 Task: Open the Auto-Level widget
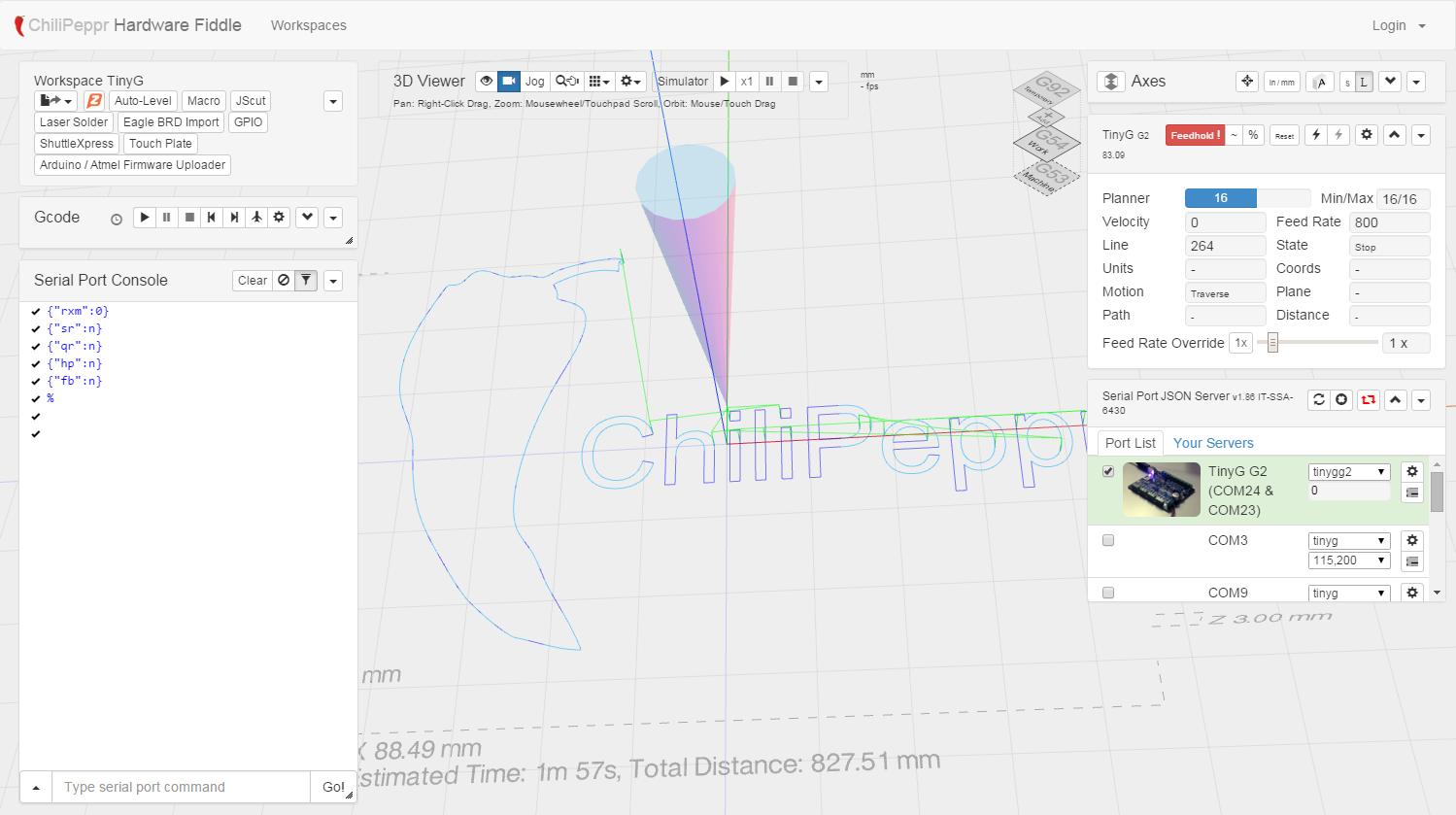coord(143,101)
